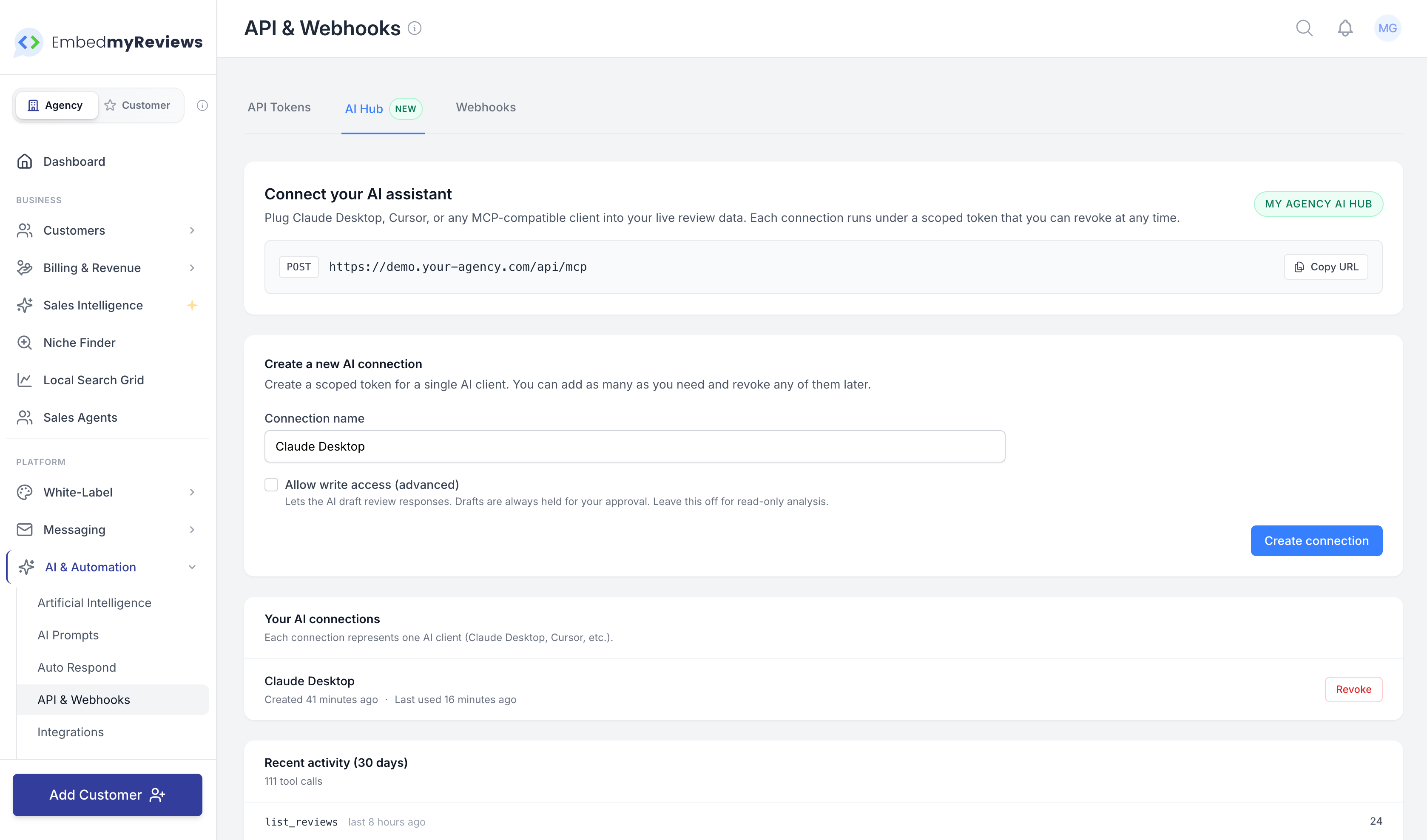1427x840 pixels.
Task: Click the MG user avatar
Action: click(1387, 28)
